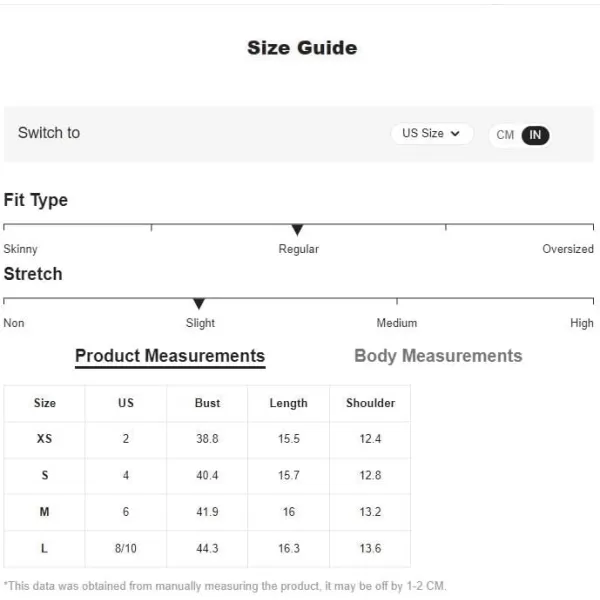The height and width of the screenshot is (600, 600).
Task: Click the Bust column header
Action: click(207, 403)
